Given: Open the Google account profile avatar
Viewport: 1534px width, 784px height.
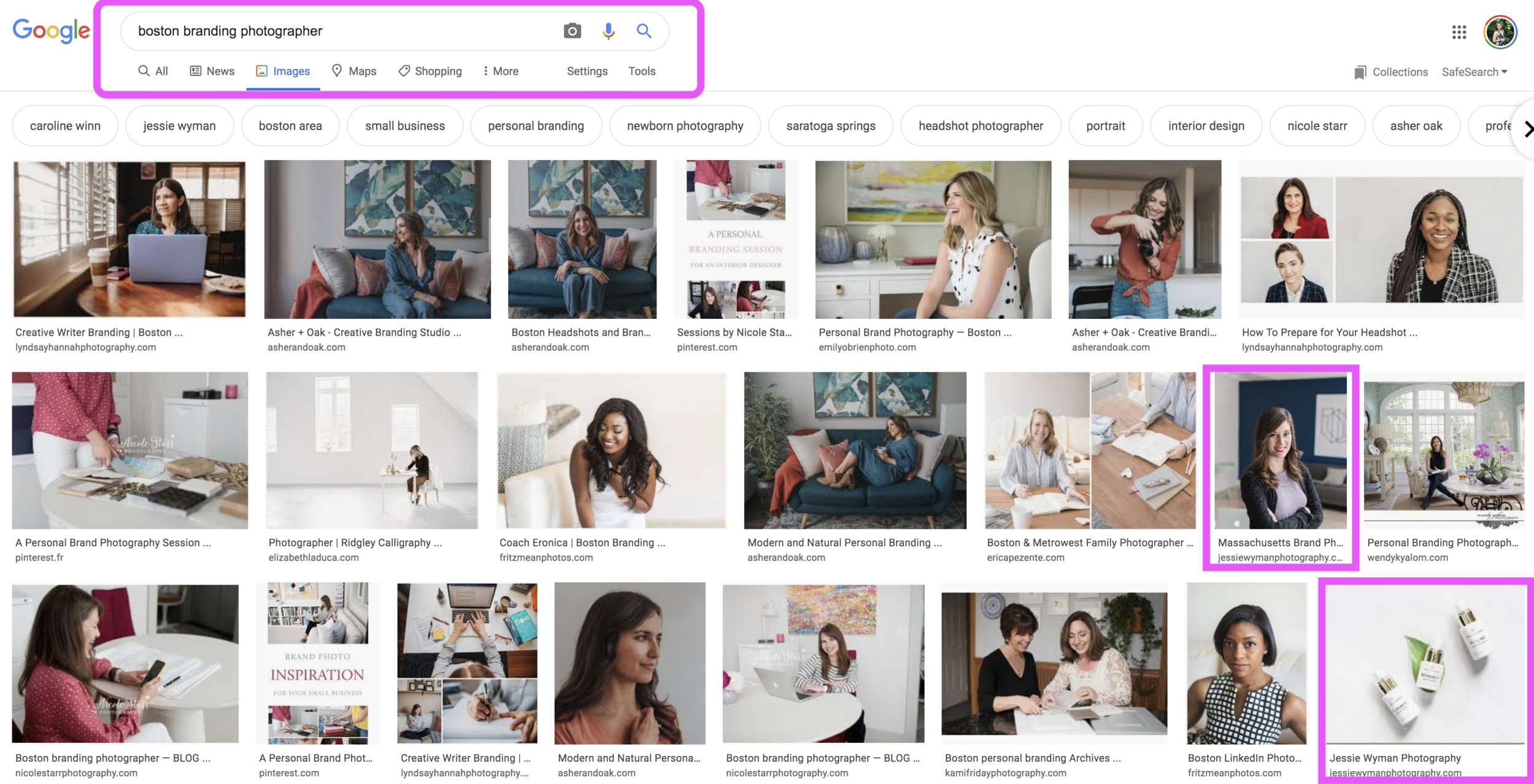Looking at the screenshot, I should click(1500, 32).
